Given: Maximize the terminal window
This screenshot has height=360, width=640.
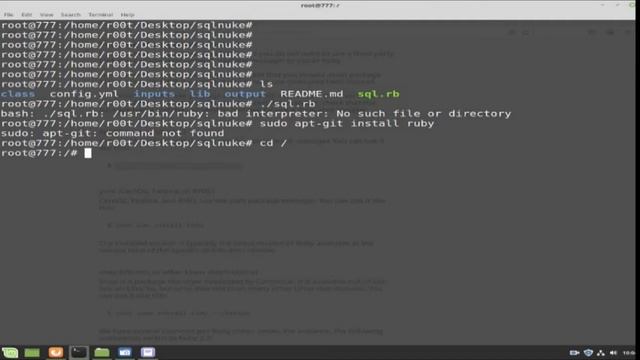Looking at the screenshot, I should coord(617,5).
